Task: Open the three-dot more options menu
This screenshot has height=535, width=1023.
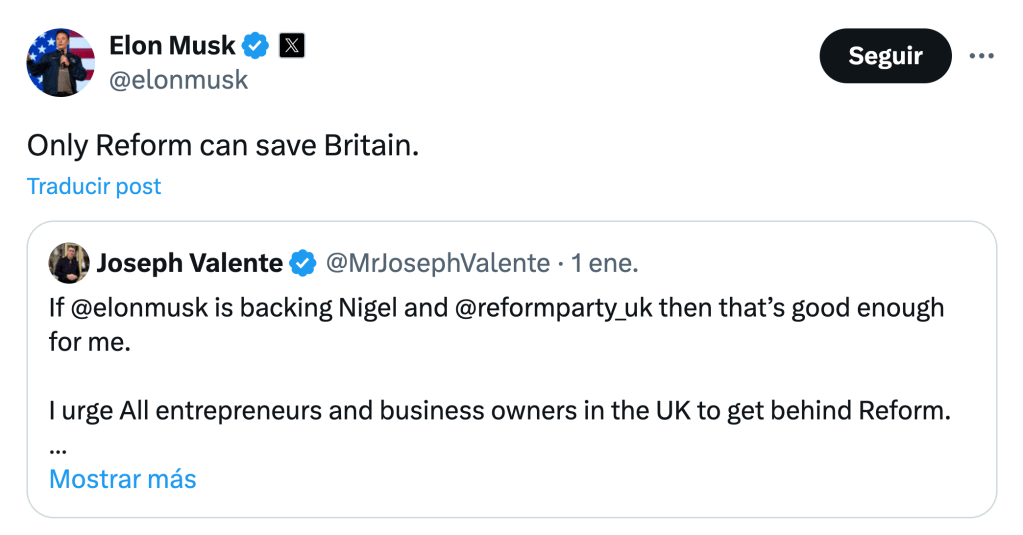Action: click(981, 56)
